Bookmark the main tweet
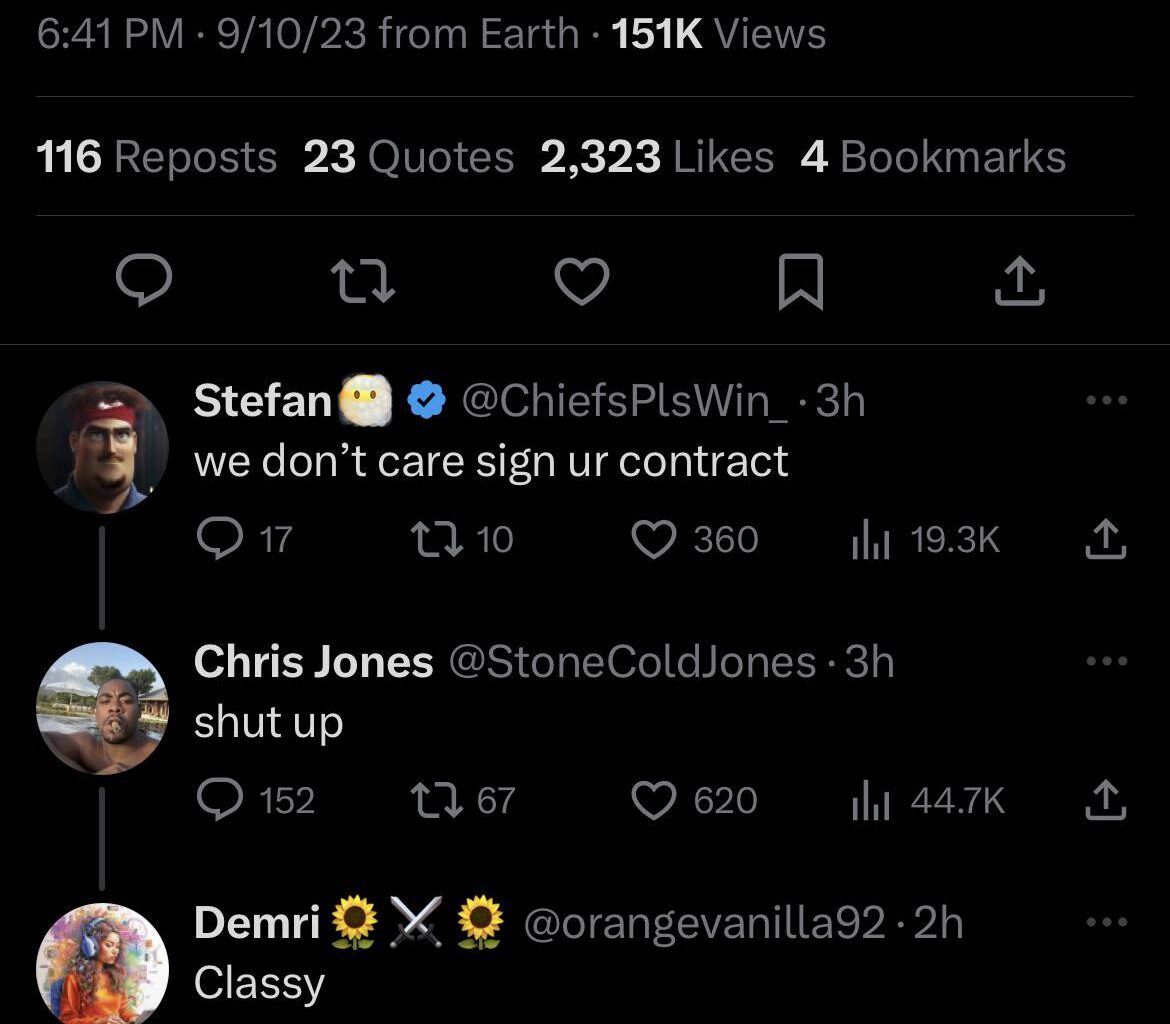1170x1024 pixels. coord(800,282)
